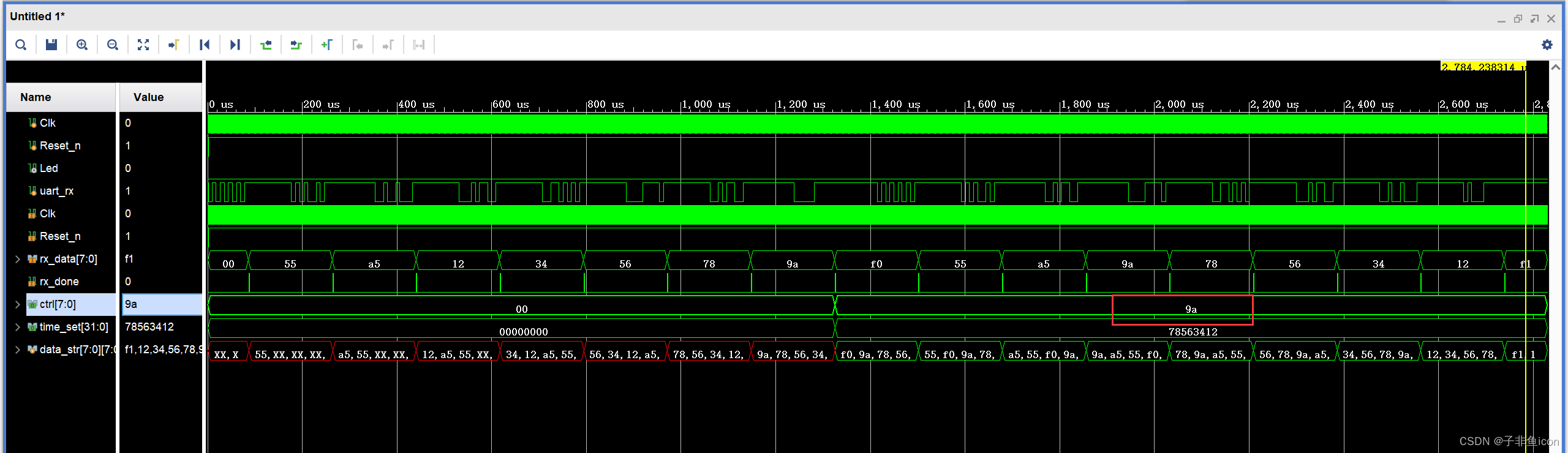Select the Led signal
The height and width of the screenshot is (453, 1568).
click(48, 168)
